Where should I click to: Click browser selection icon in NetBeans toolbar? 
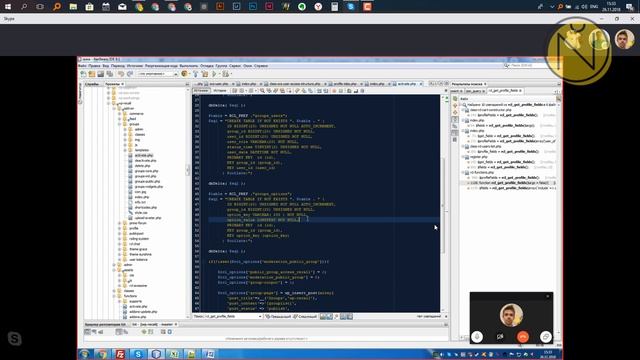click(184, 74)
